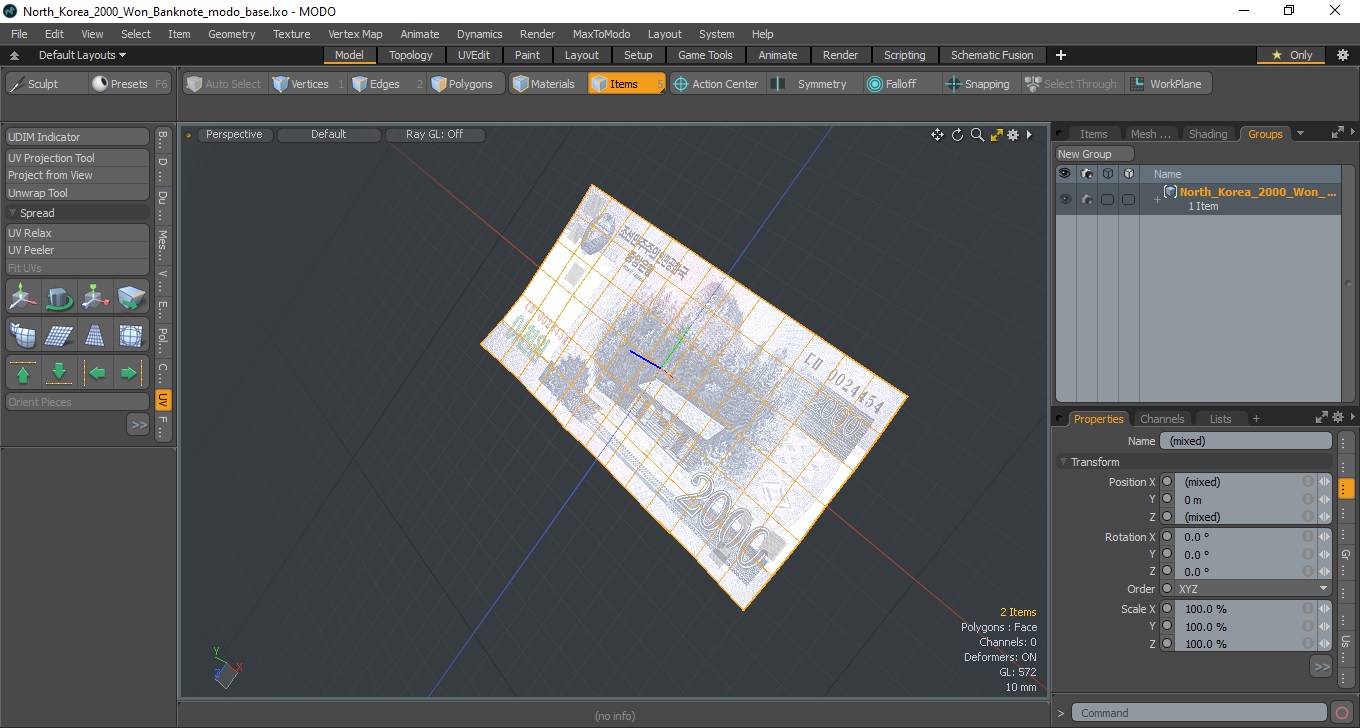Toggle visibility eye for North_Korea group
1360x728 pixels.
[1065, 199]
